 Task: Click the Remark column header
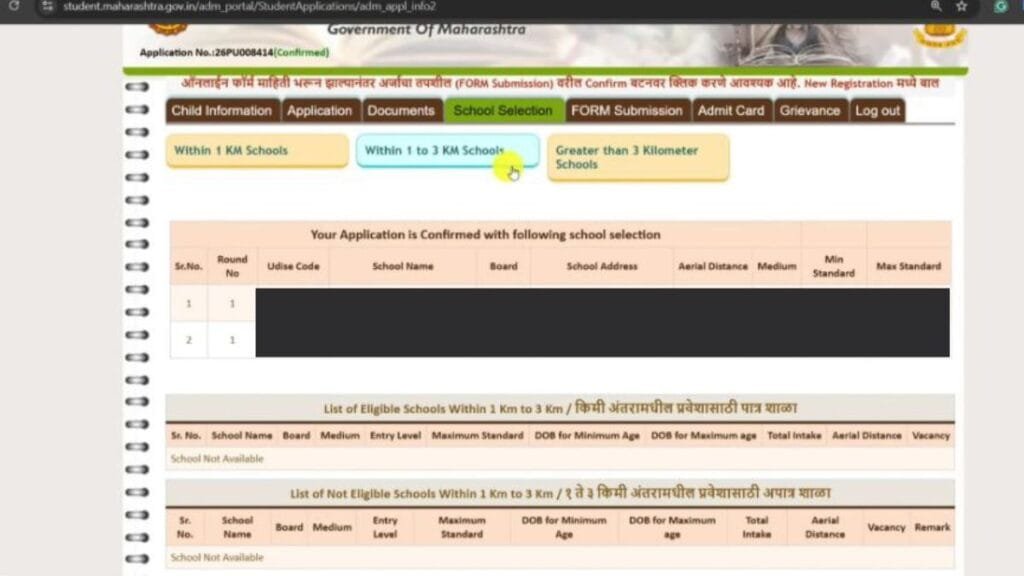(932, 527)
